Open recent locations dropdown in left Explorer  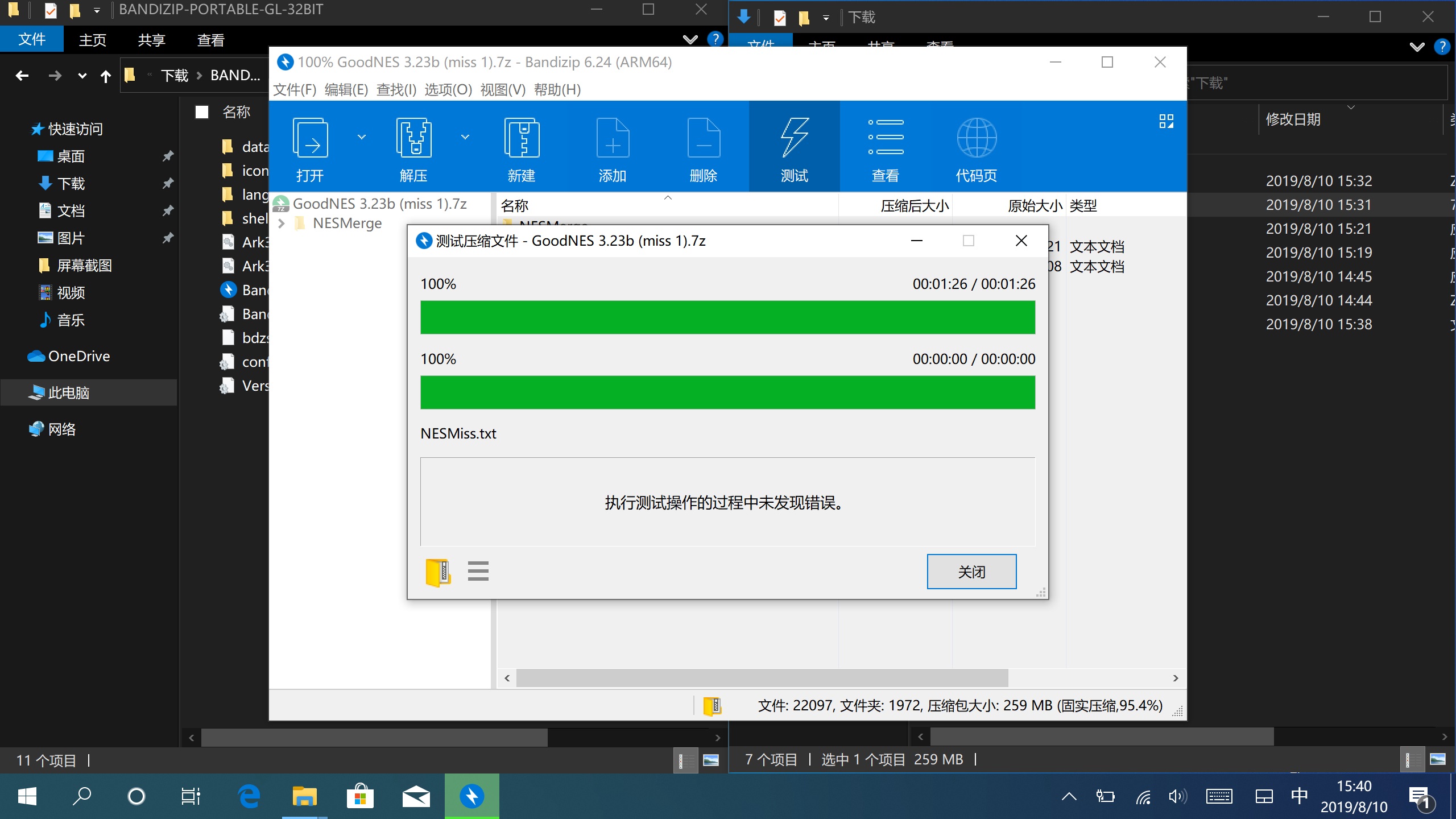click(82, 76)
